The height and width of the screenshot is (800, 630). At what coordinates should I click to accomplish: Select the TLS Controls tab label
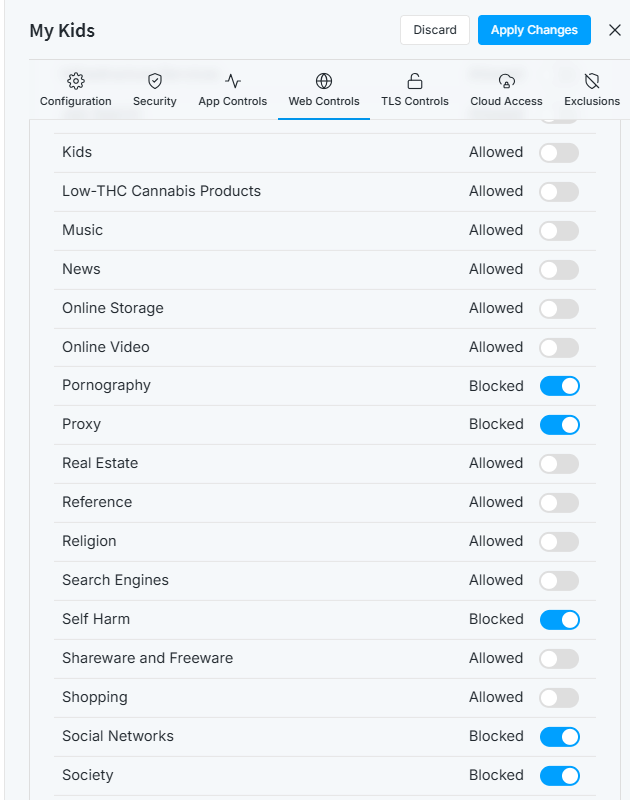(415, 101)
